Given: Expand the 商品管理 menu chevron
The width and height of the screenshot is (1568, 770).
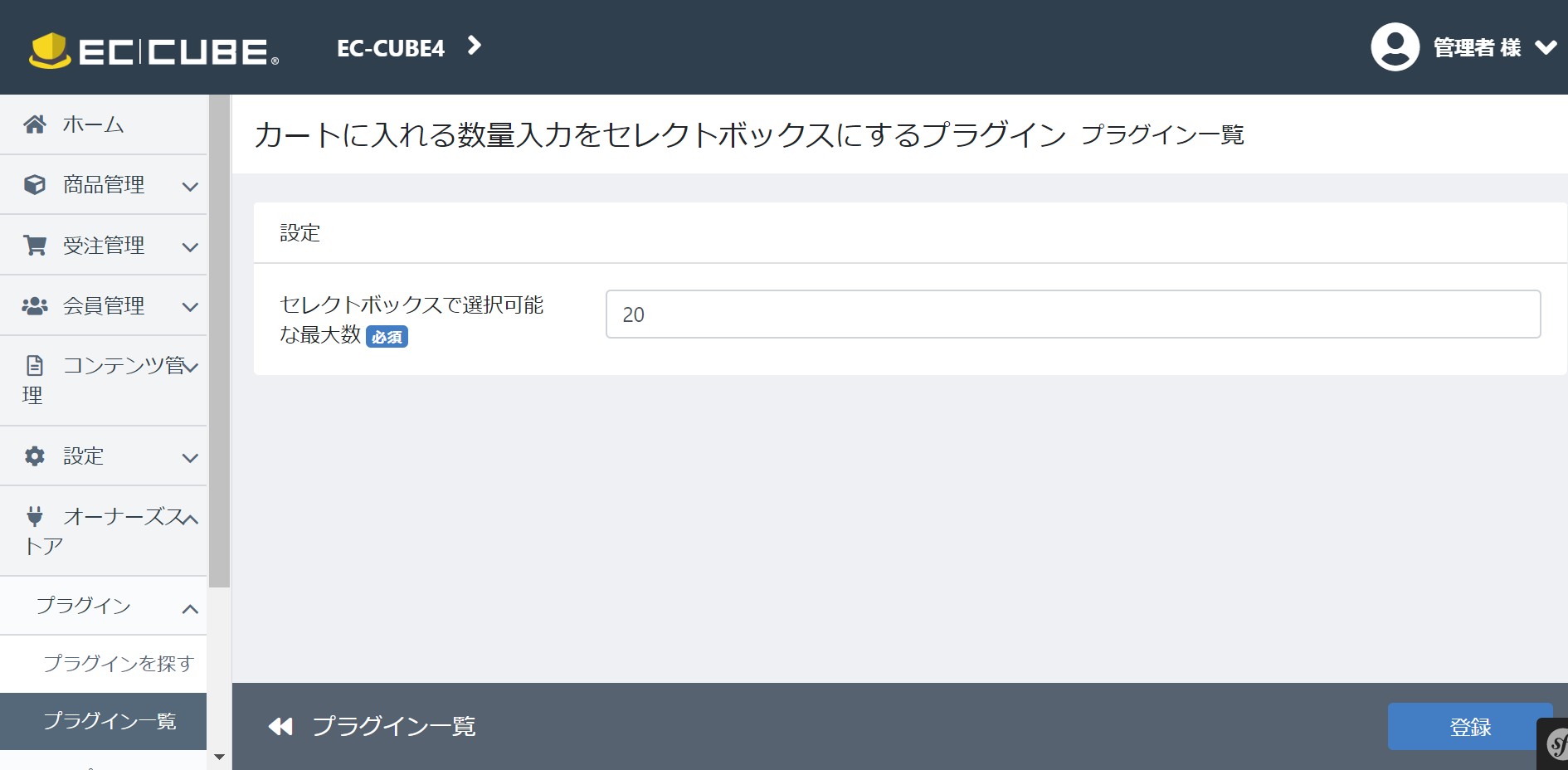Looking at the screenshot, I should coord(190,187).
